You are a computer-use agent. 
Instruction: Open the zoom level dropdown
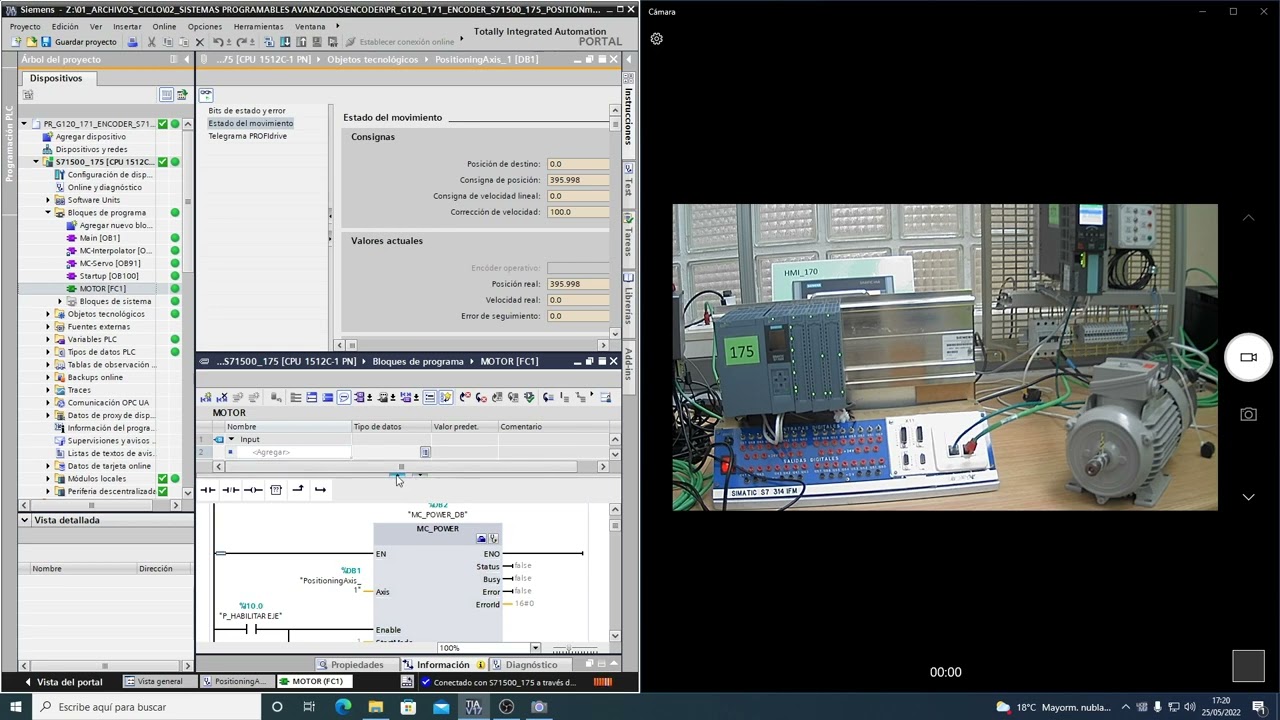(535, 648)
